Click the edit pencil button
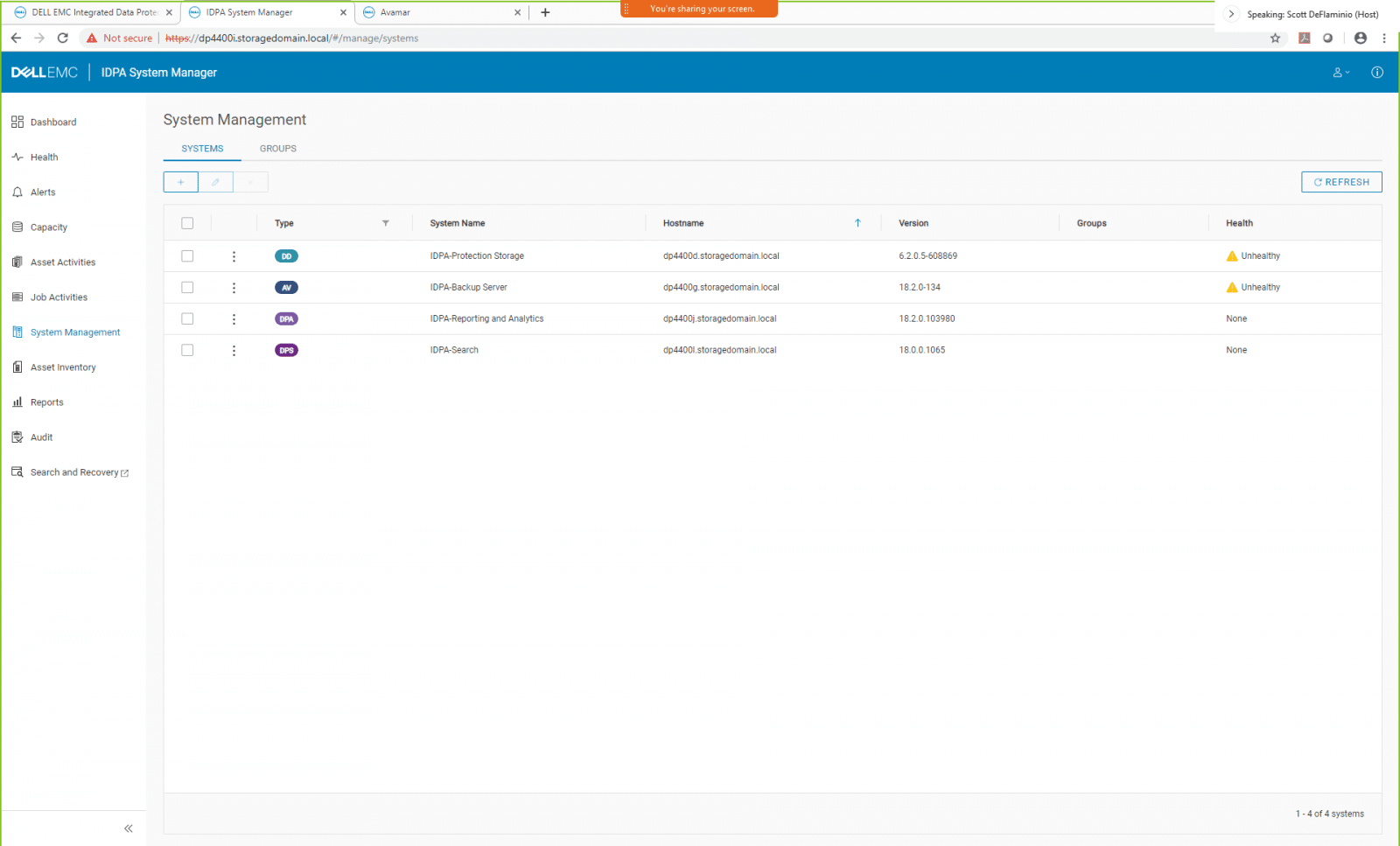The width and height of the screenshot is (1400, 846). click(215, 182)
